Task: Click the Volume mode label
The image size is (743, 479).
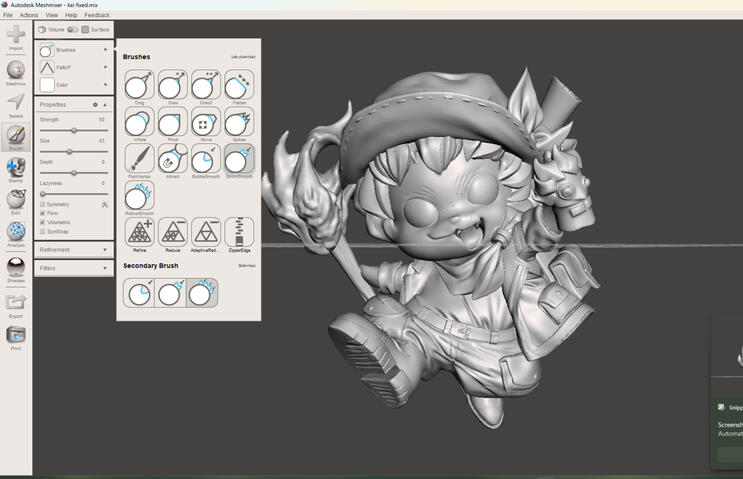Action: [56, 29]
